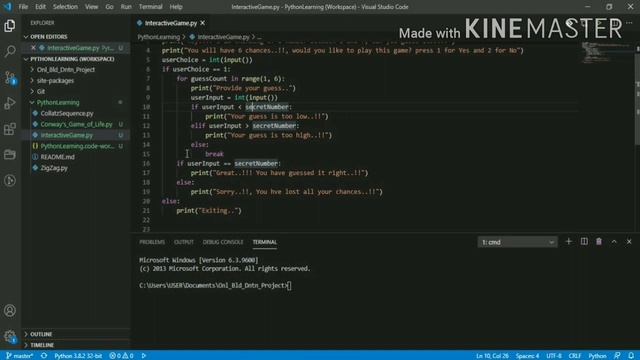This screenshot has width=640, height=360.
Task: Open the terminal selector dropdown 1: cmd
Action: click(x=517, y=242)
